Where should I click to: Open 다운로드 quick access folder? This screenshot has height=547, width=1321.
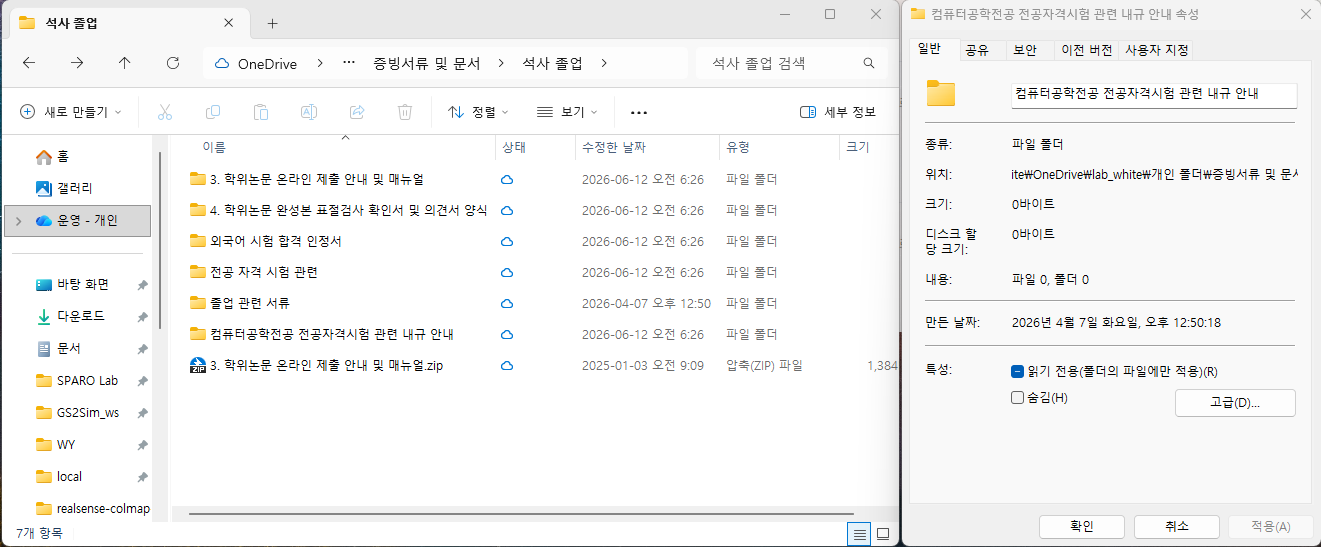point(82,316)
